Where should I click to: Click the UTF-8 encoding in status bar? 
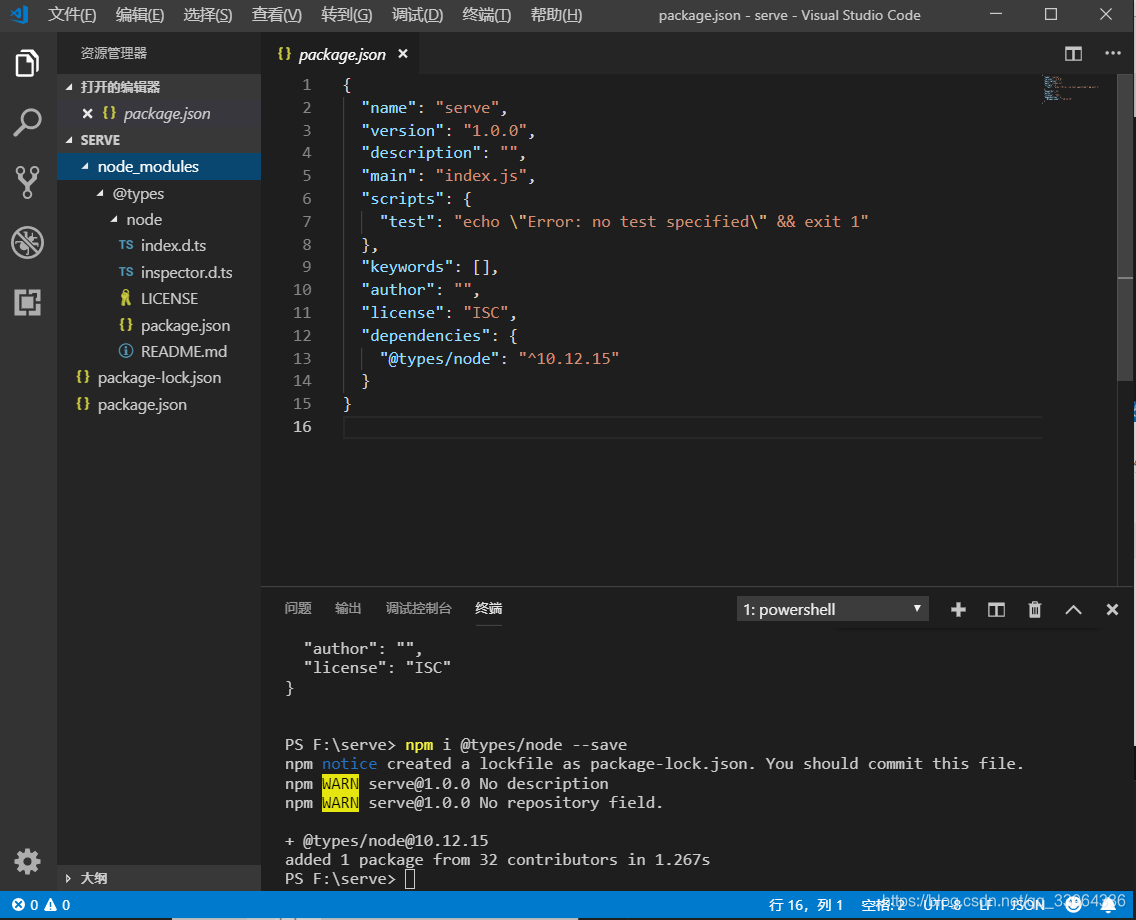click(x=943, y=905)
